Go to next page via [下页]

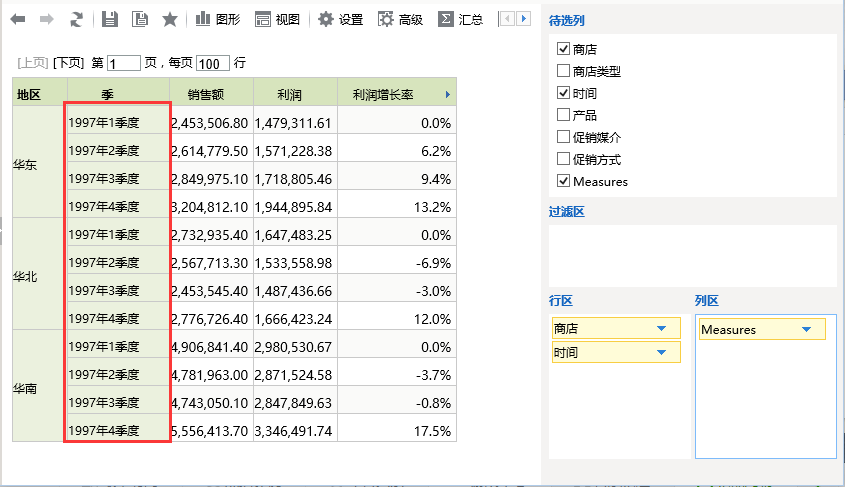tap(68, 63)
